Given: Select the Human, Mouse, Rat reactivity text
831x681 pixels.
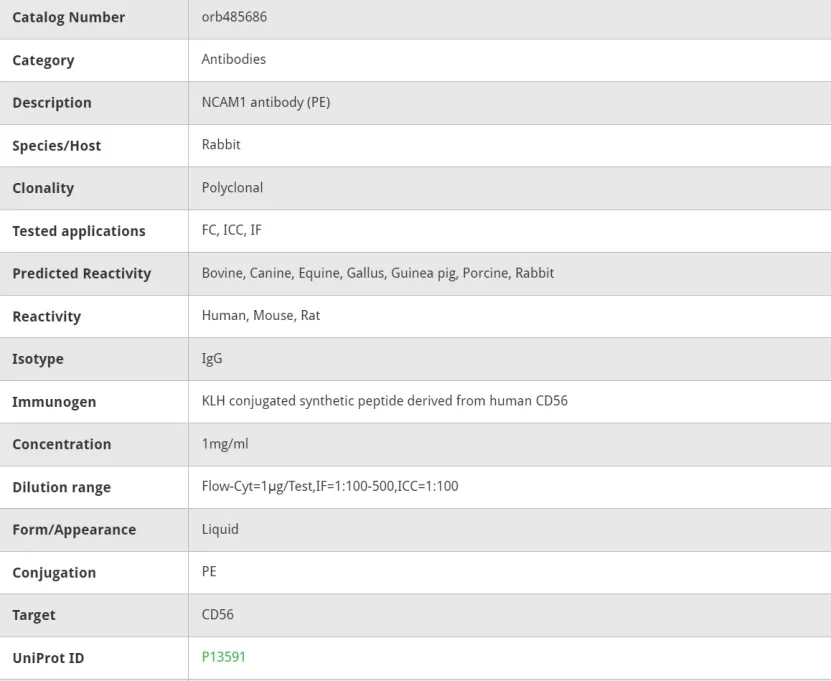Looking at the screenshot, I should [261, 315].
